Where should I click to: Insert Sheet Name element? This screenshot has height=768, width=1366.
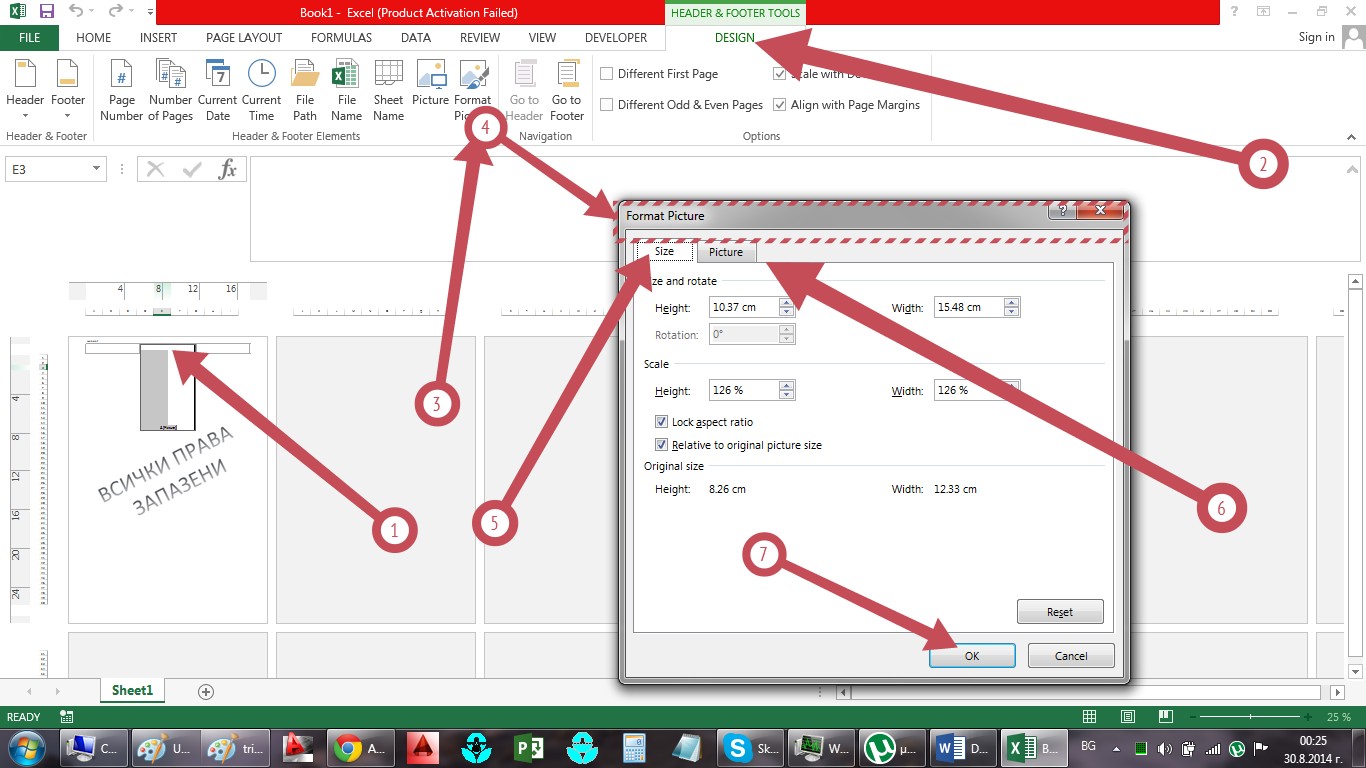tap(388, 90)
